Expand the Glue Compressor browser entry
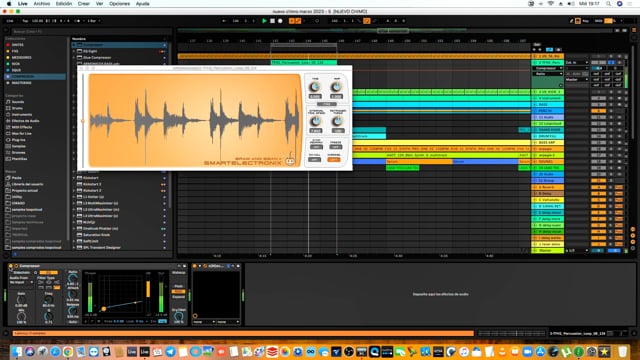 [x=74, y=58]
